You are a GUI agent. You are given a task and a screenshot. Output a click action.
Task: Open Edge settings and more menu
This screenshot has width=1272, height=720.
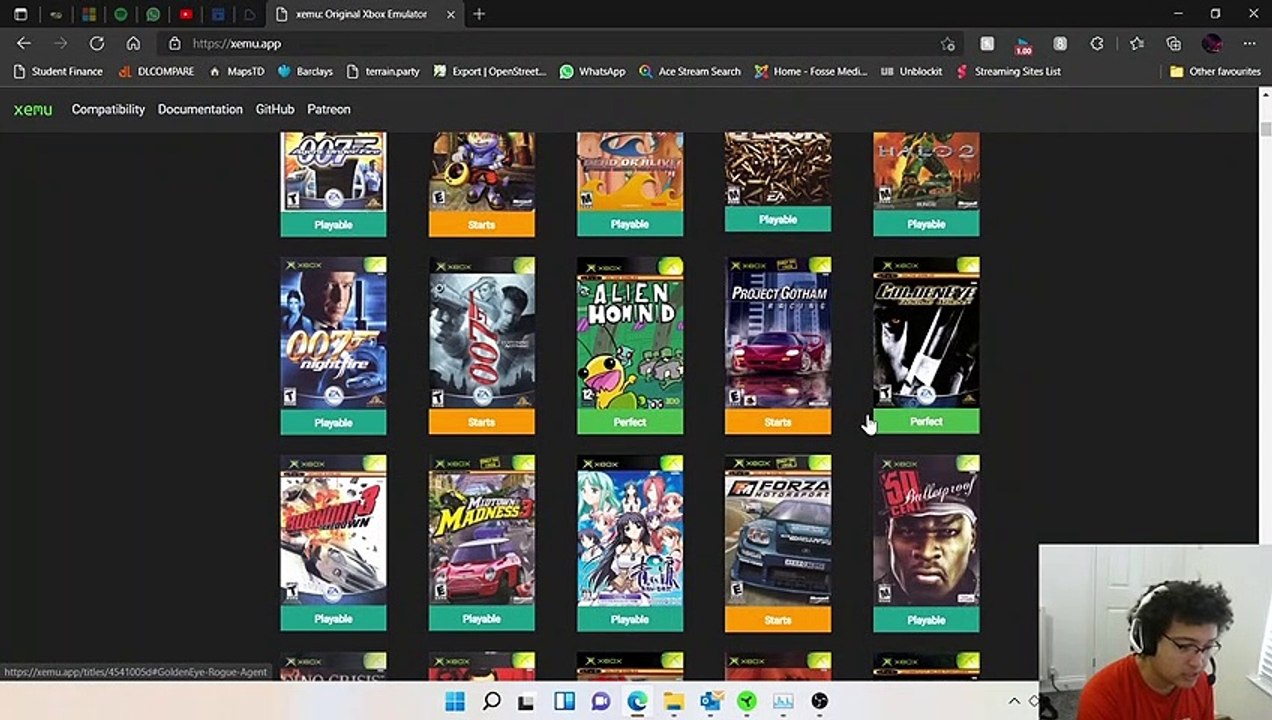point(1249,44)
